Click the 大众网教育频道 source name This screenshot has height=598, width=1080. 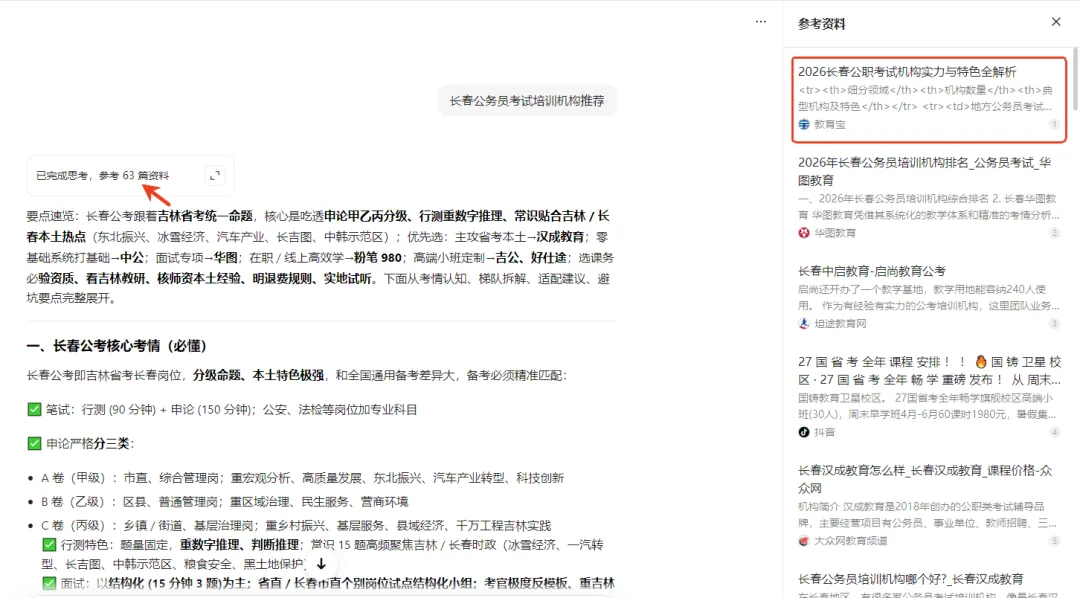tap(851, 541)
